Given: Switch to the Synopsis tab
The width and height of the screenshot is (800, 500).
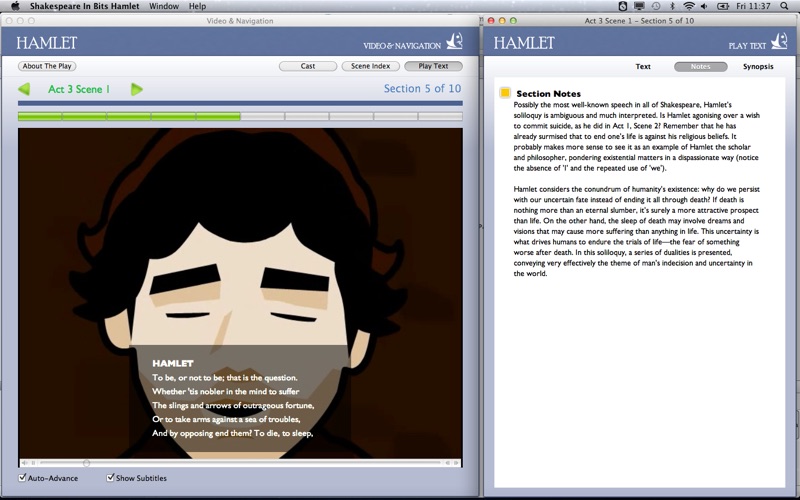Looking at the screenshot, I should point(758,66).
